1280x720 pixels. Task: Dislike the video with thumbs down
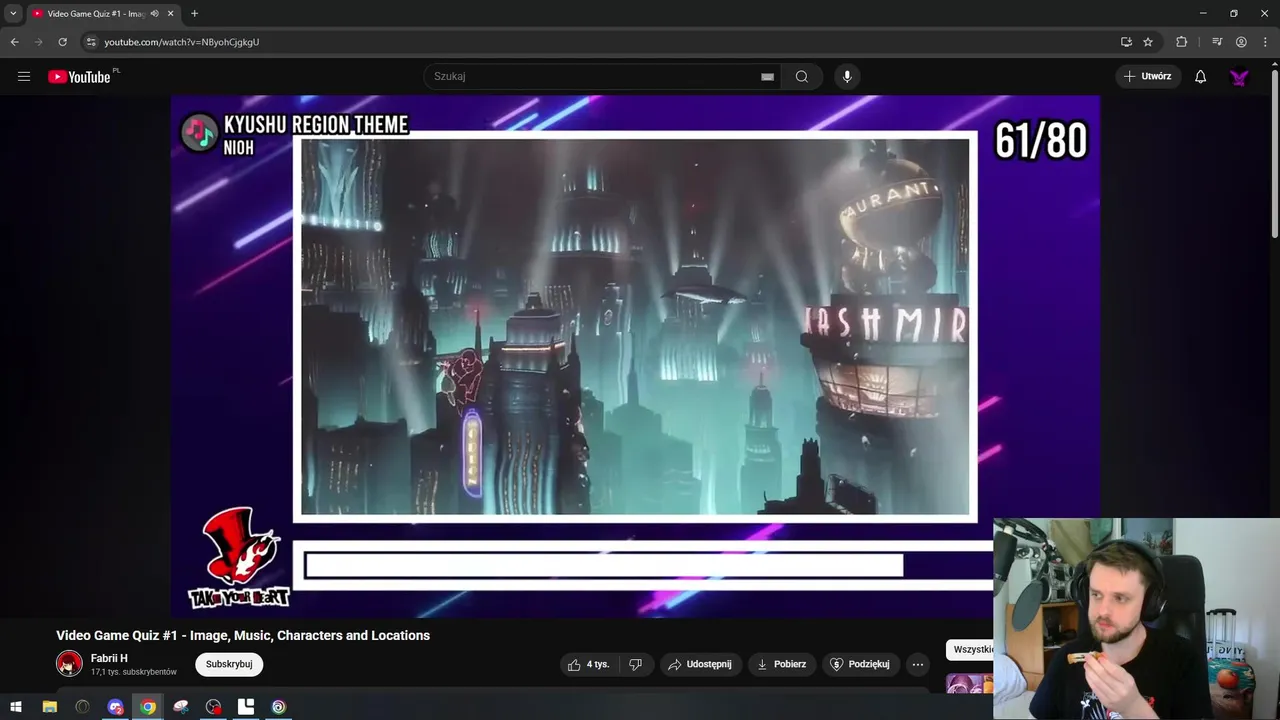pos(635,664)
